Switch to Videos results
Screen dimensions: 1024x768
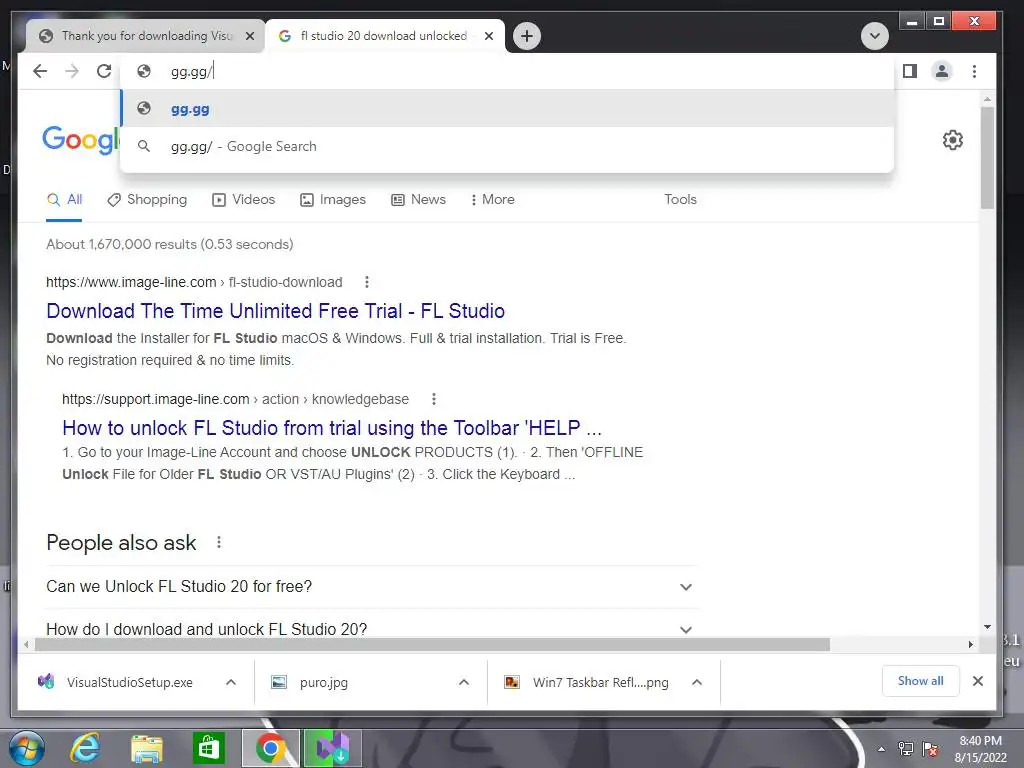click(x=244, y=200)
